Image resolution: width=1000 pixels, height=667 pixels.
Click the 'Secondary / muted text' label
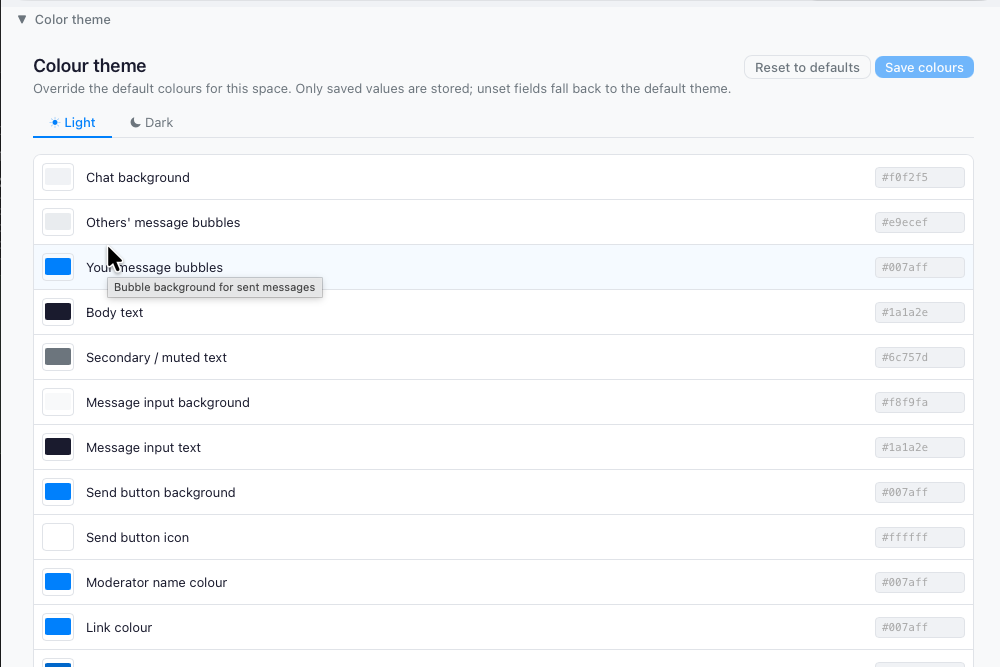pos(156,357)
